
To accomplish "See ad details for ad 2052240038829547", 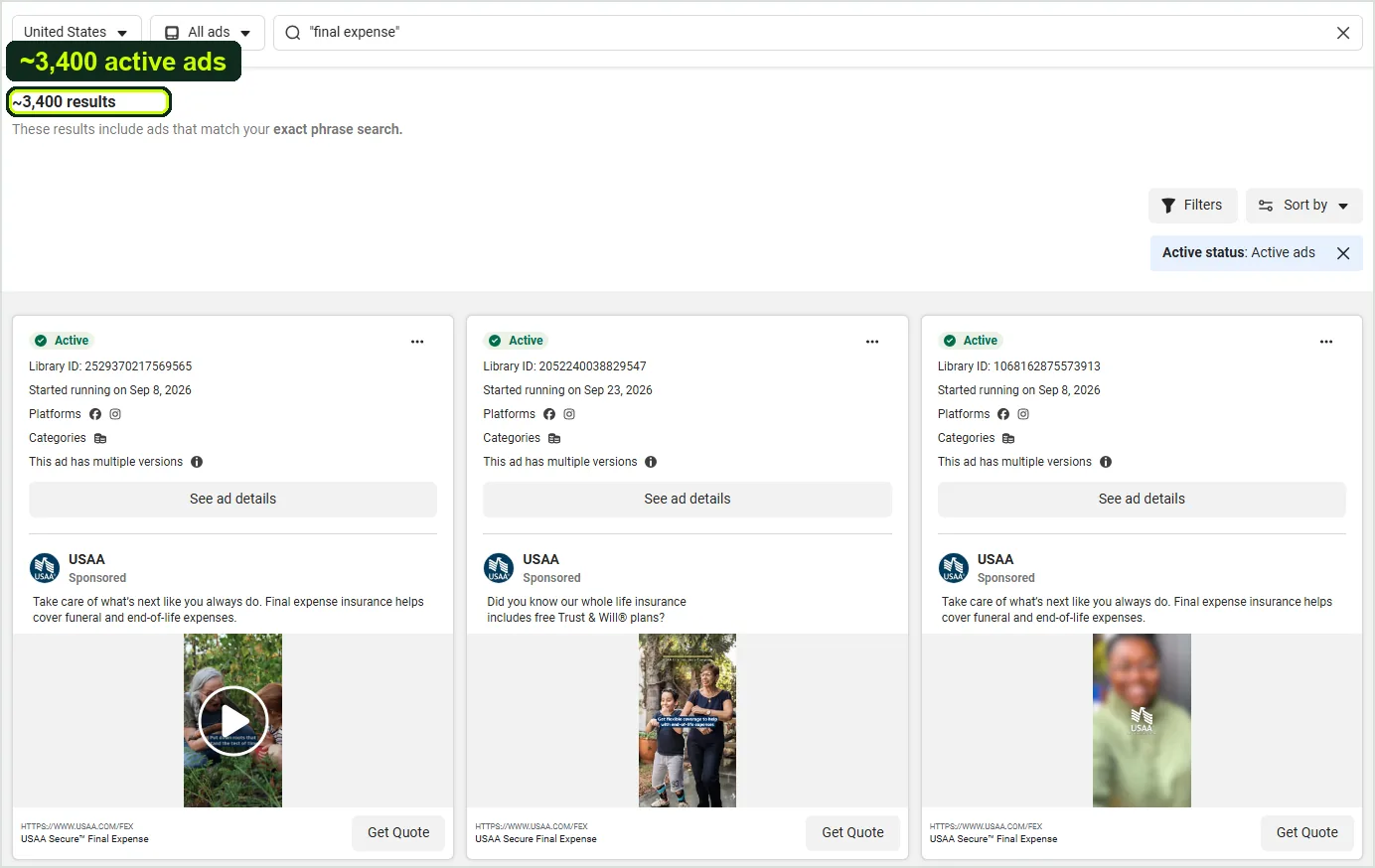I will 687,500.
